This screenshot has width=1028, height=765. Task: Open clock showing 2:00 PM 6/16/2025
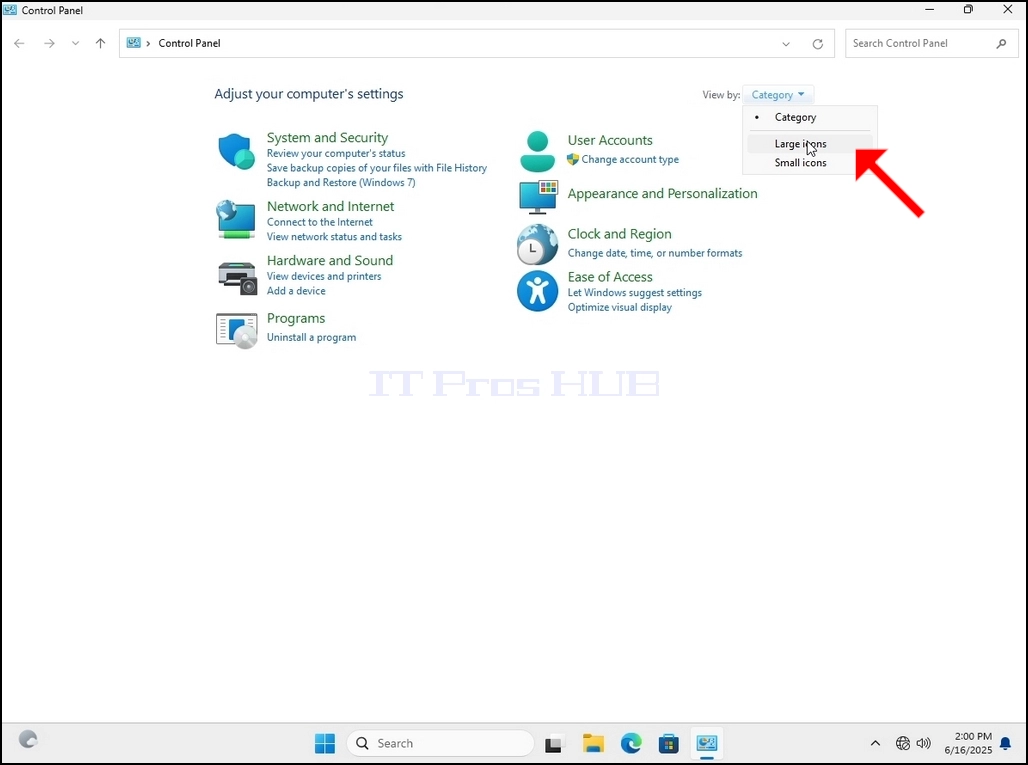coord(968,743)
